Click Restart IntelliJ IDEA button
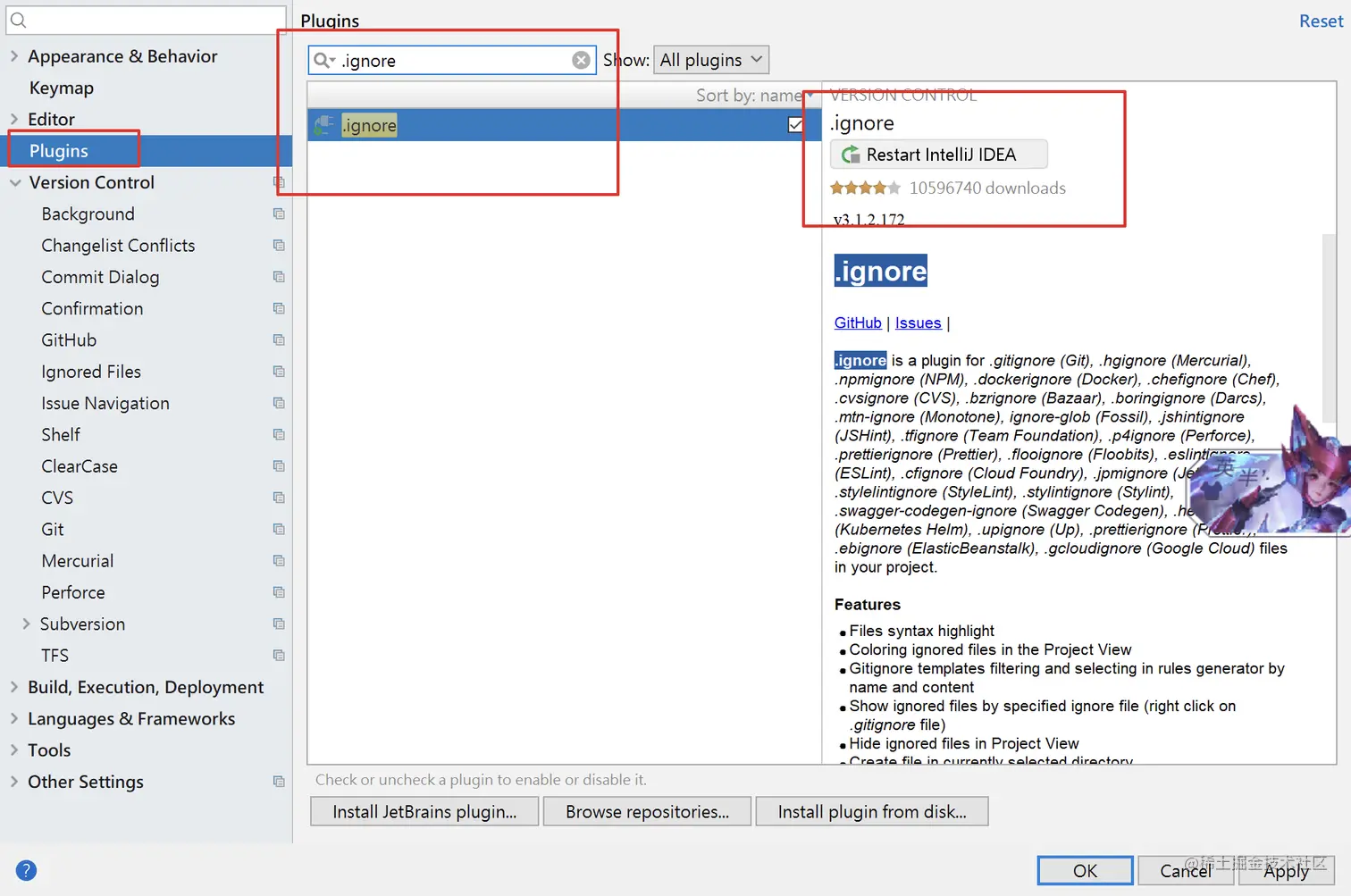1351x896 pixels. pyautogui.click(x=939, y=155)
